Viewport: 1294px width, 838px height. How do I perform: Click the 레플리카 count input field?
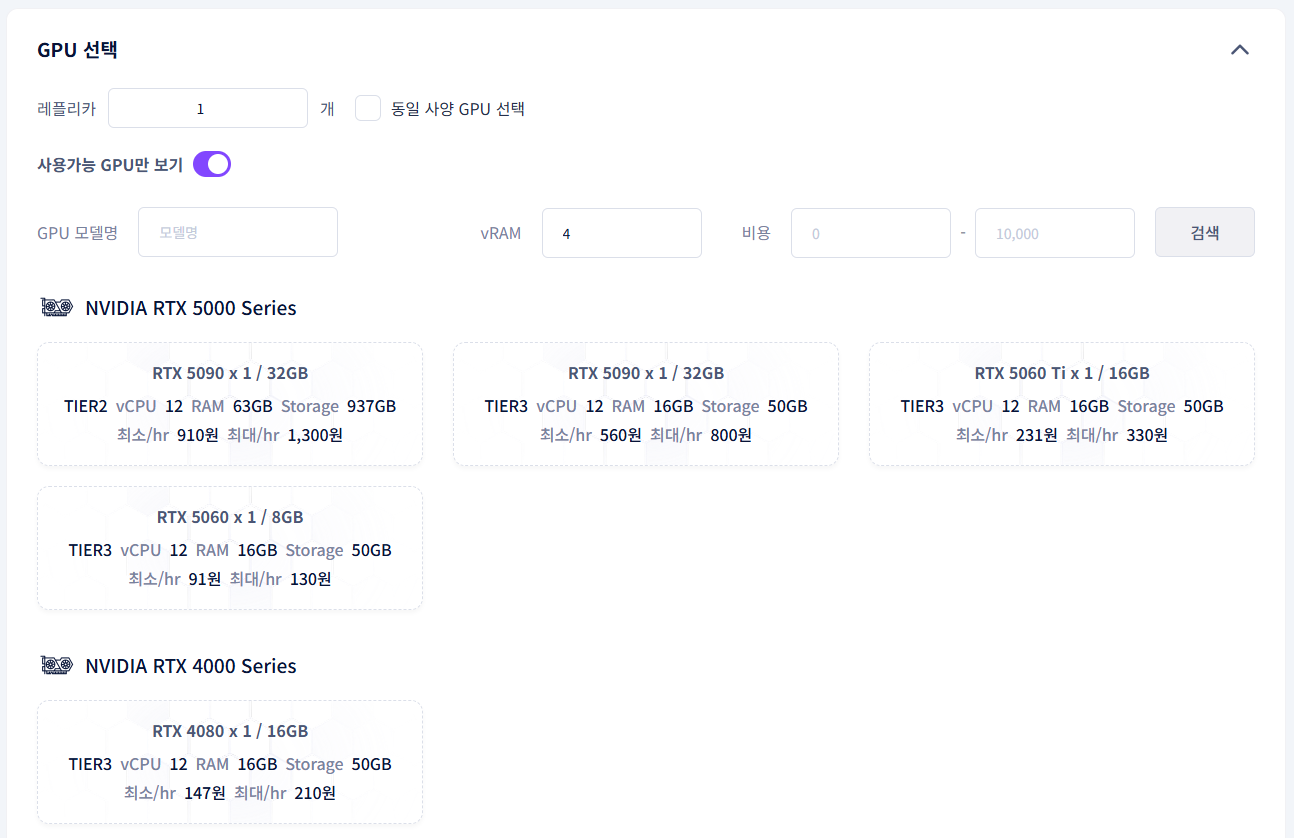coord(208,108)
